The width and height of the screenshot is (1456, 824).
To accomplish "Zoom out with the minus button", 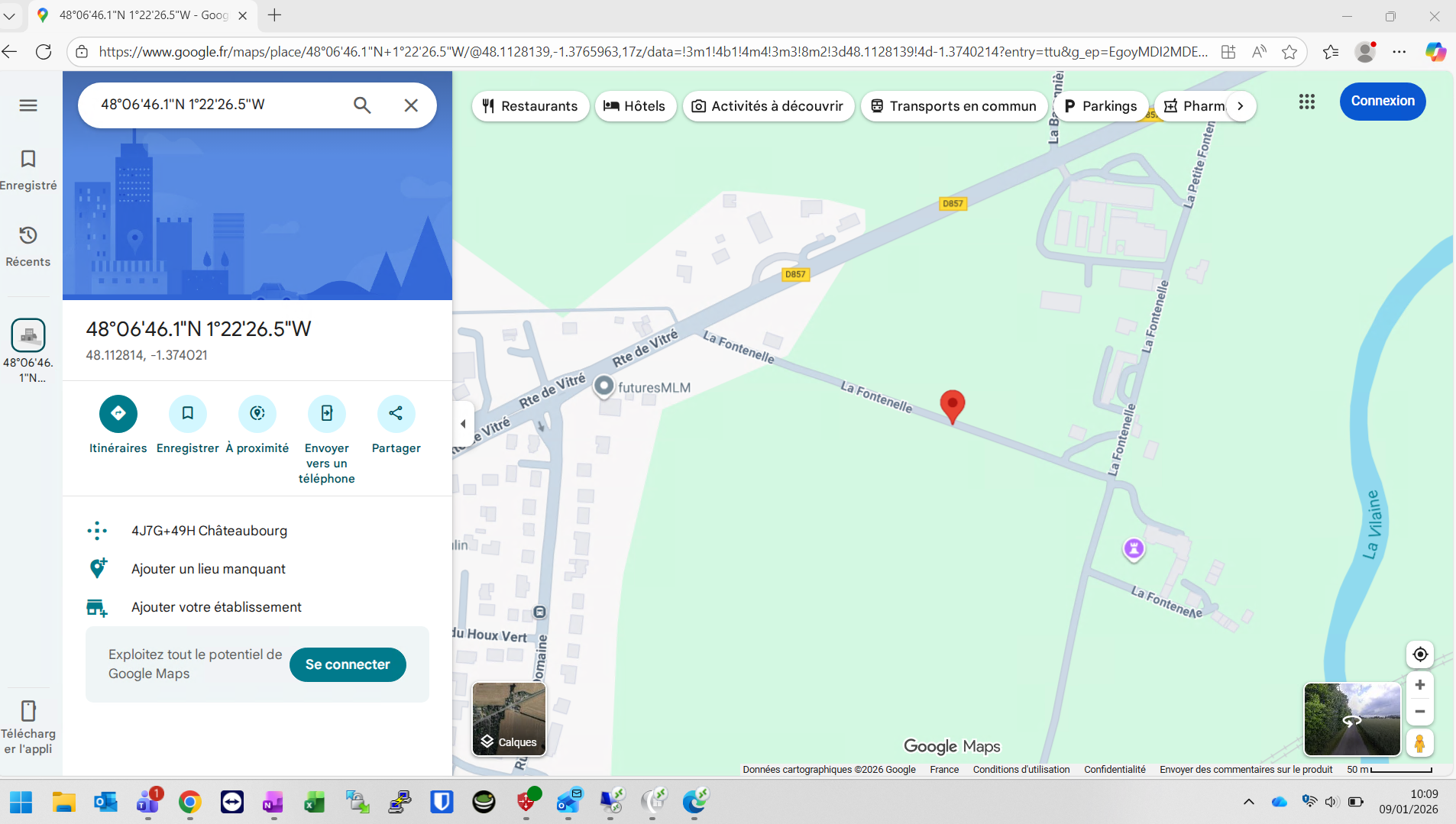I will (x=1420, y=712).
